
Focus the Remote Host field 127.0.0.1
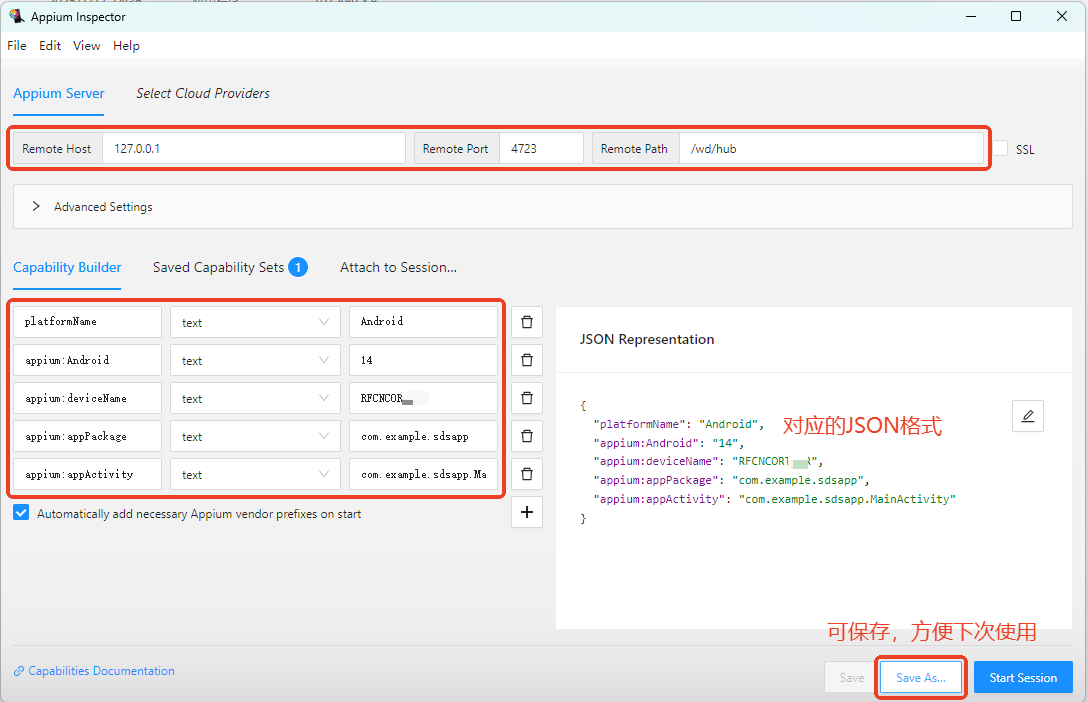pos(254,148)
